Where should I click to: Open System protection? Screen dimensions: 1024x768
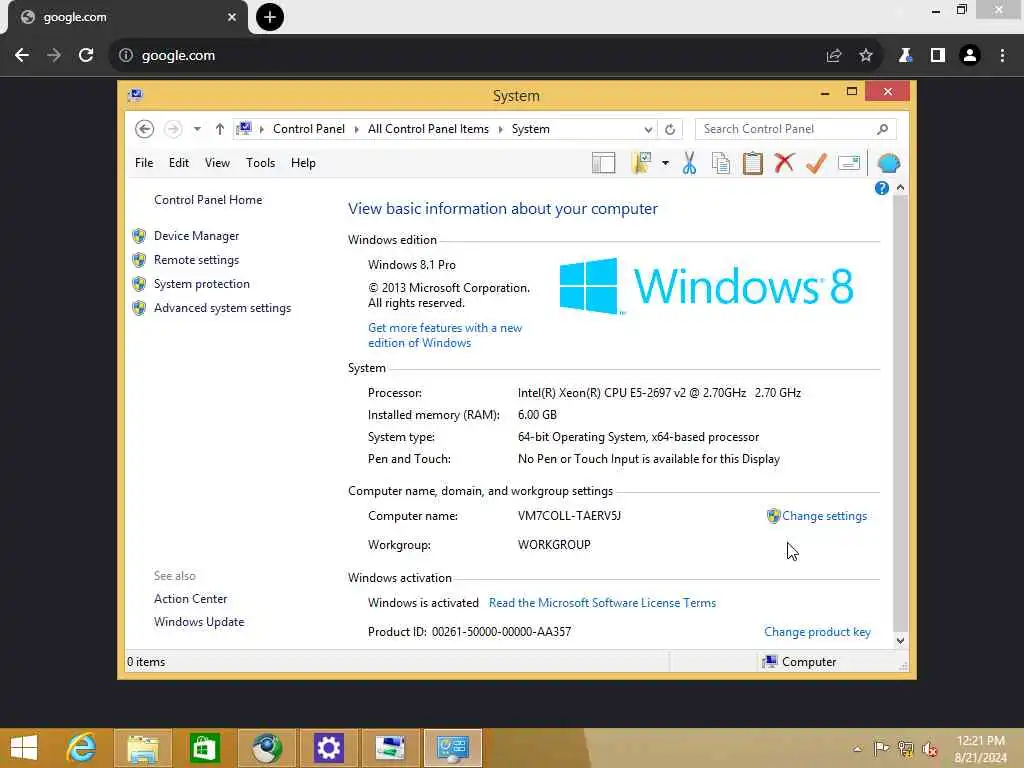202,284
